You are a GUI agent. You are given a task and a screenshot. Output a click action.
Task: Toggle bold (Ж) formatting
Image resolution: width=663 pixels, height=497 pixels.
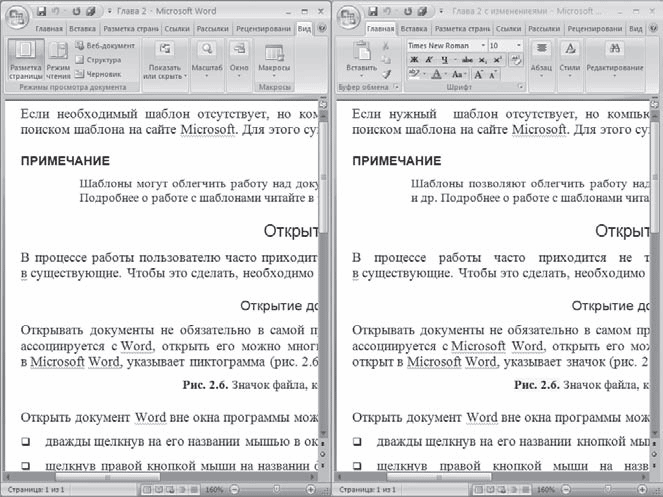pos(412,60)
